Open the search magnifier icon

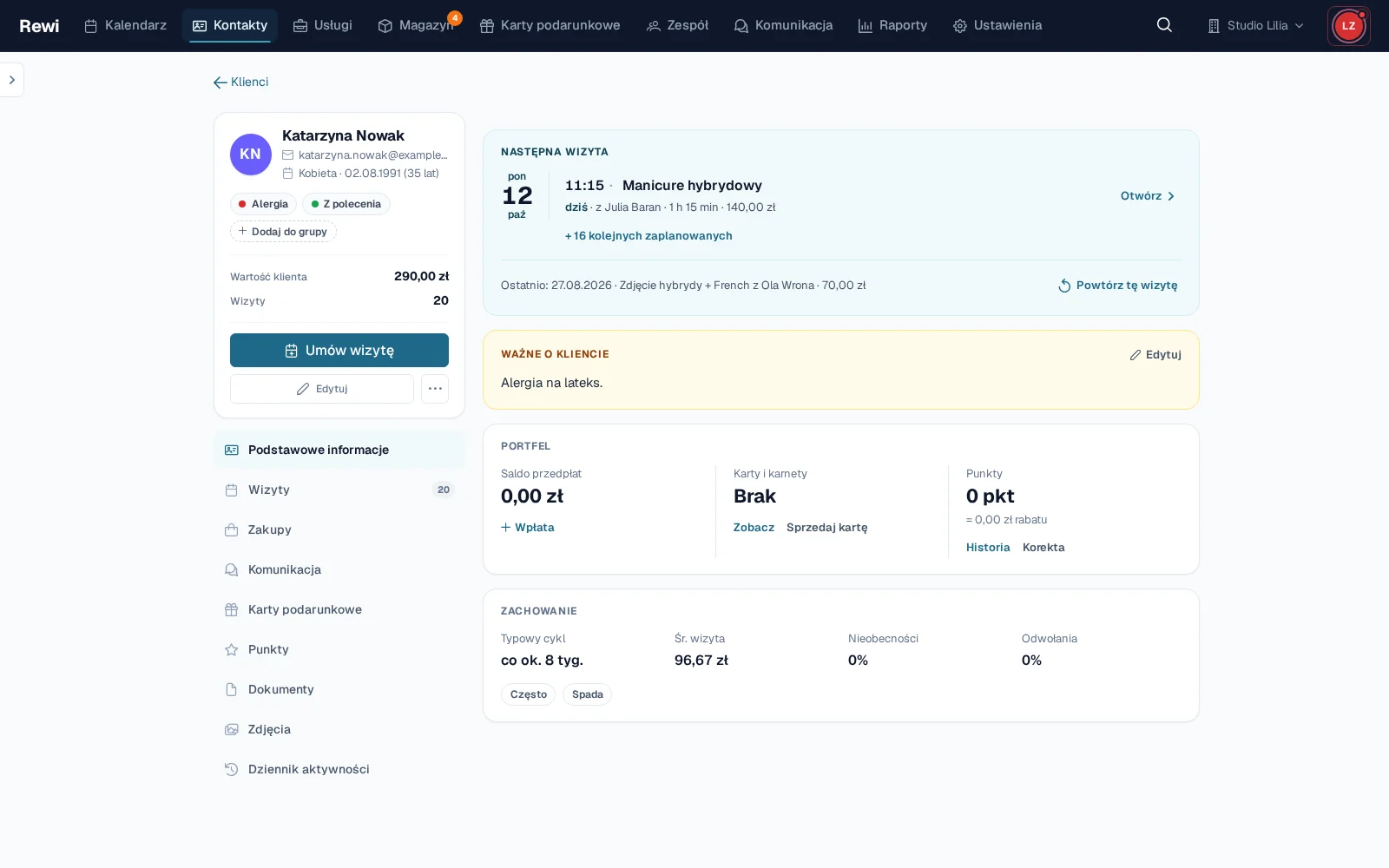click(1164, 25)
